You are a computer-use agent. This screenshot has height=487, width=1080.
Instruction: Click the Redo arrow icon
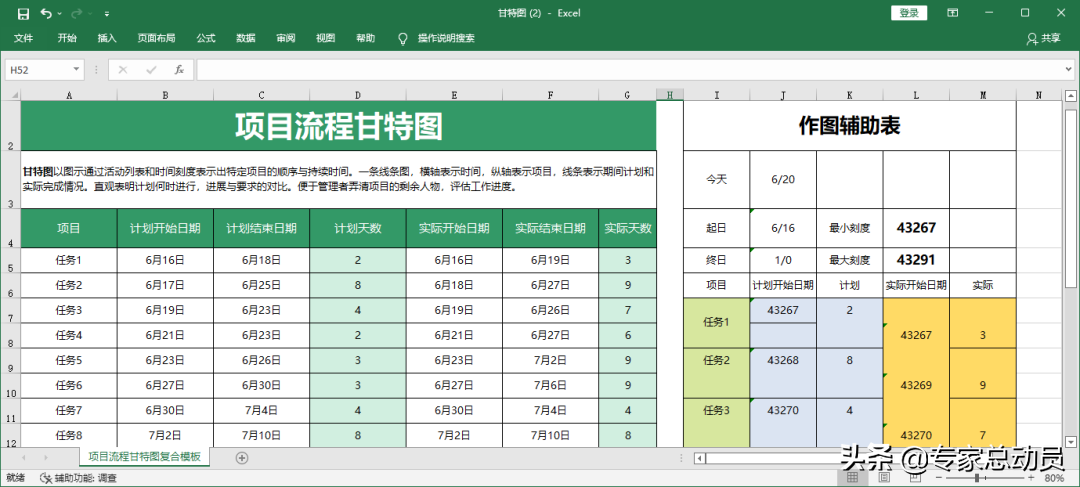tap(76, 13)
